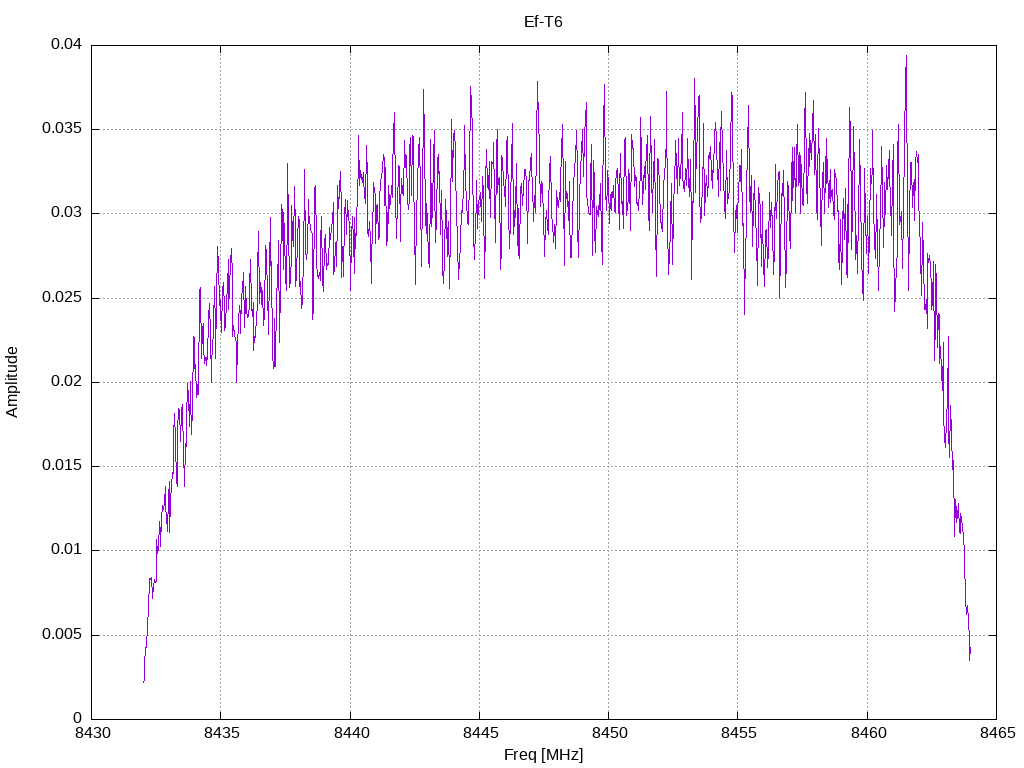Image resolution: width=1024 pixels, height=768 pixels.
Task: Click the tallest spectrum peak near 8461.5 MHz
Action: tap(906, 57)
